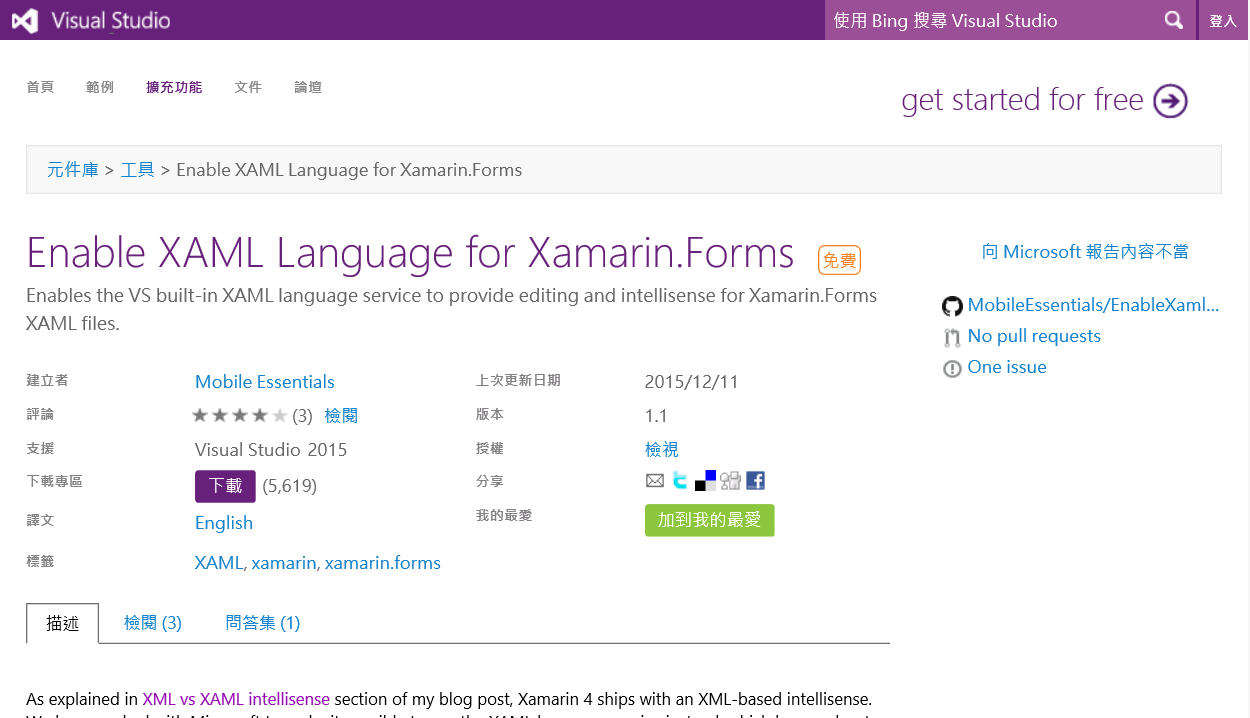1250x718 pixels.
Task: Click 向 Microsoft 報告內容不當 link
Action: coord(1085,252)
